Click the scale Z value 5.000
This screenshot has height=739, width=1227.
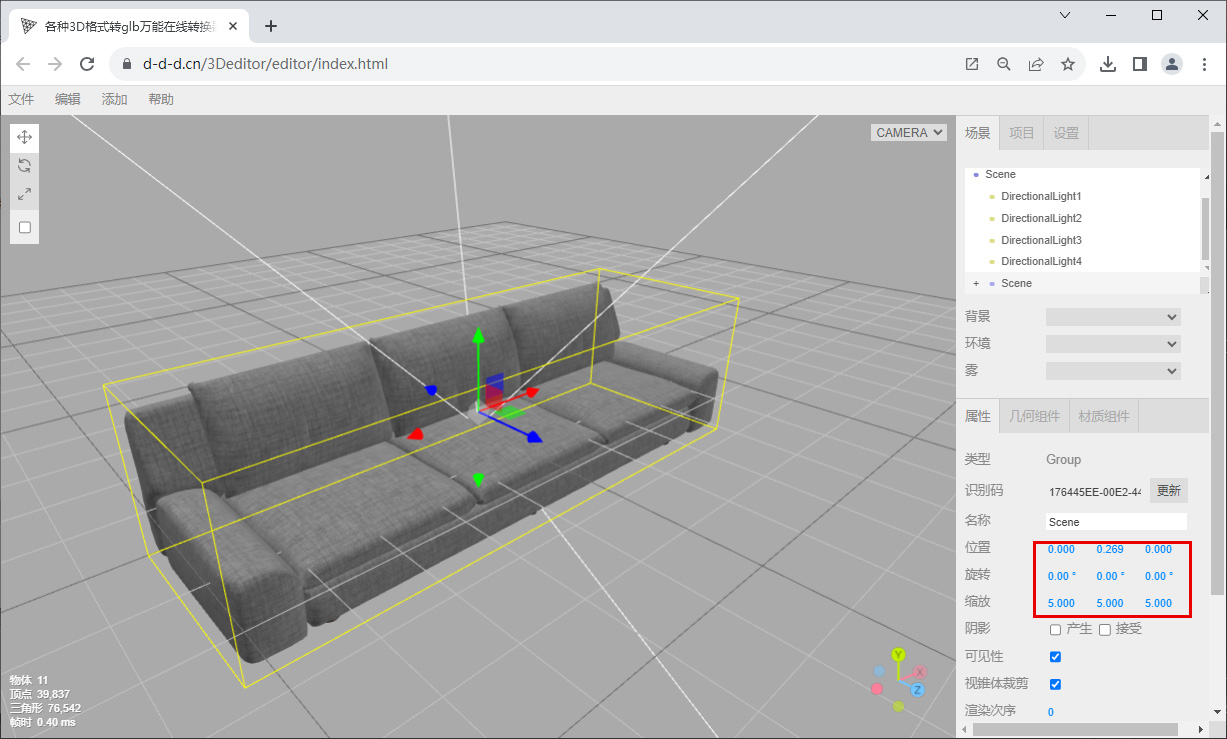coord(1158,603)
